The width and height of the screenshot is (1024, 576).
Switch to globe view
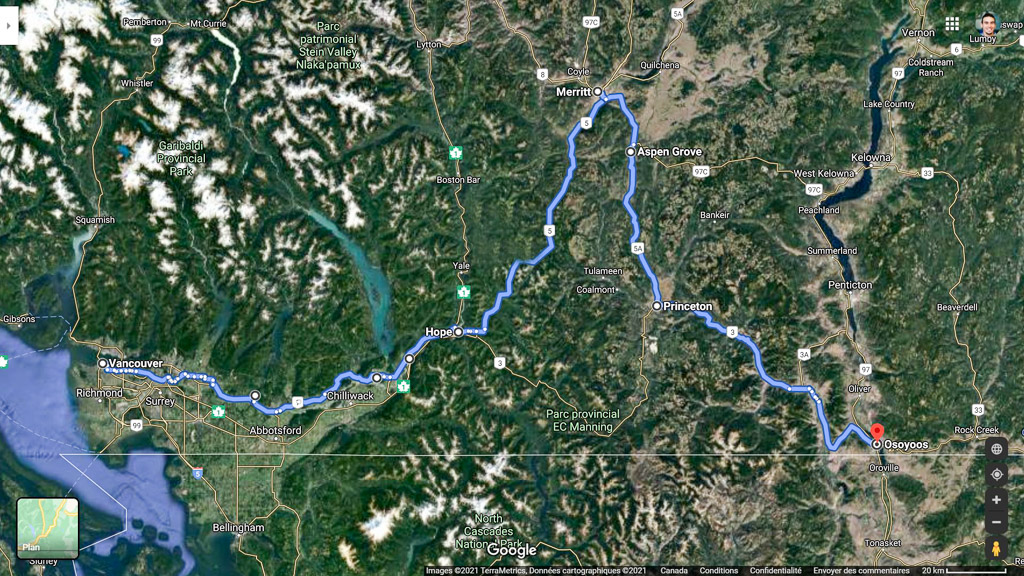click(x=997, y=449)
